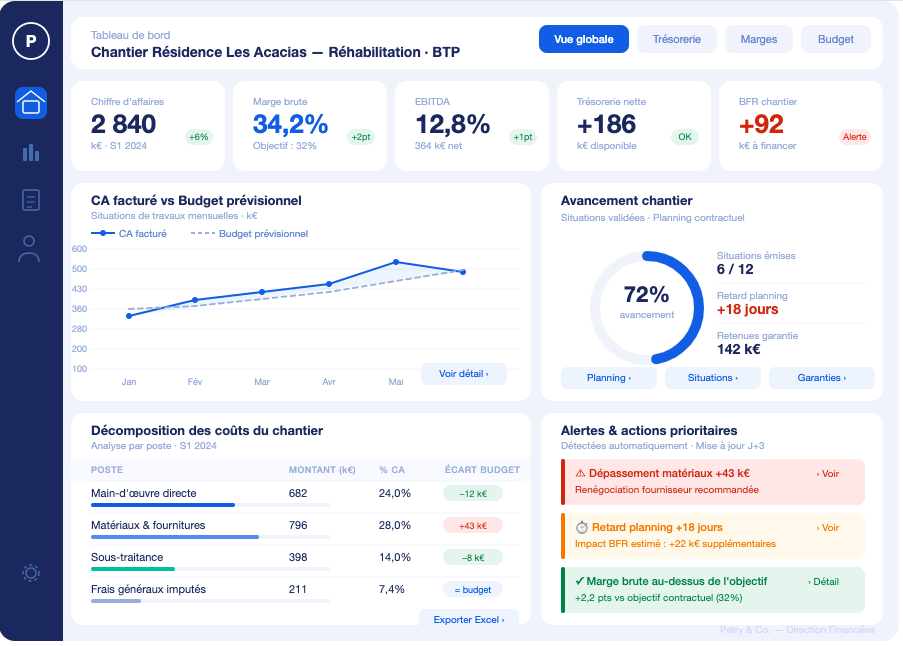Click Détail on Marge brute alert
Screen dimensions: 903x646
(x=823, y=582)
